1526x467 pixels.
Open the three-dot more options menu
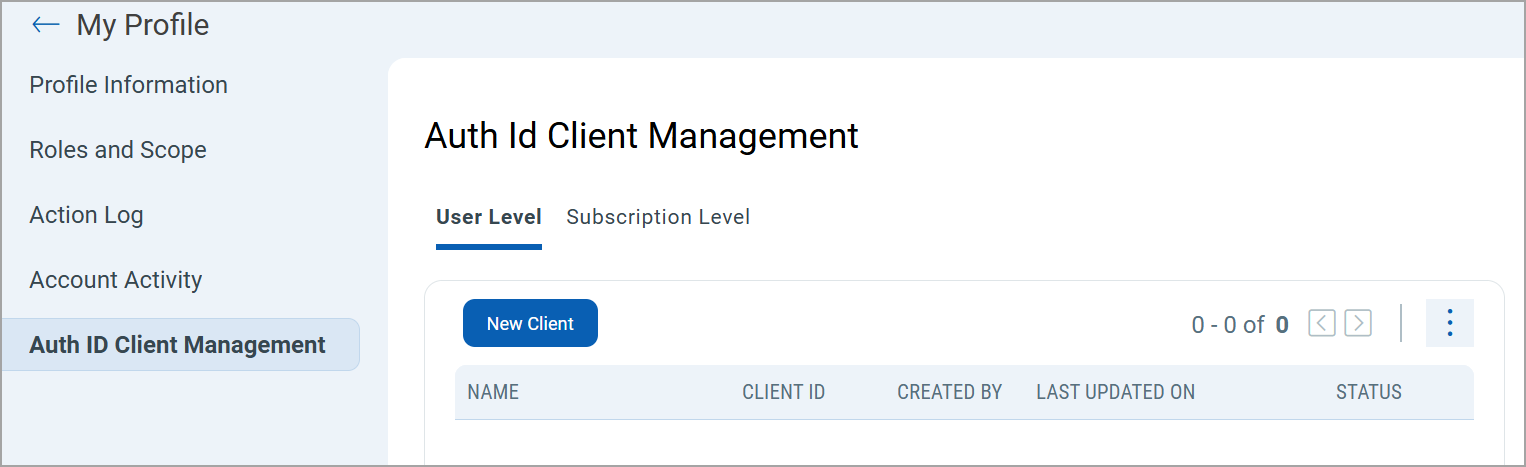1449,323
